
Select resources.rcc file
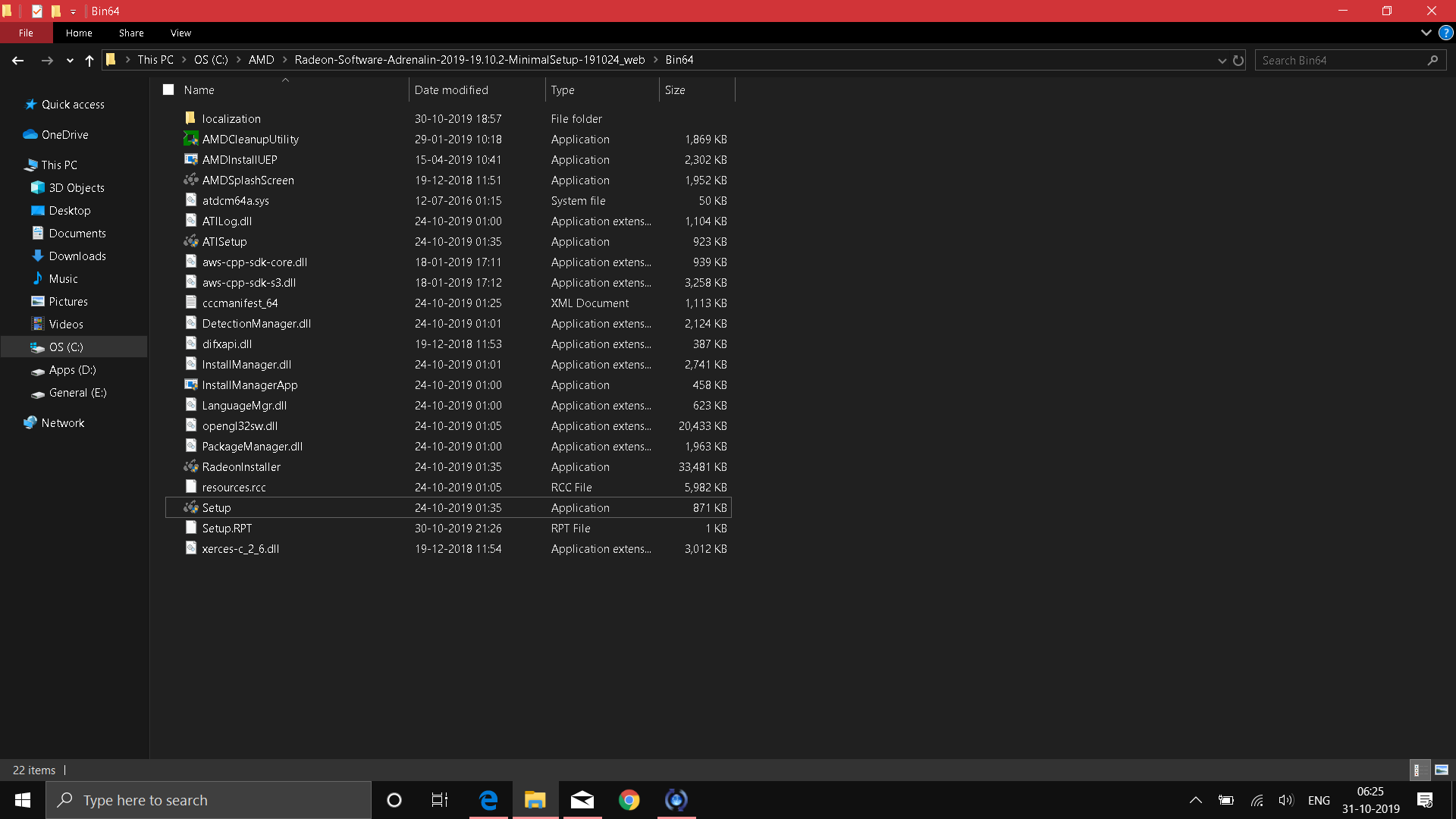pyautogui.click(x=234, y=488)
